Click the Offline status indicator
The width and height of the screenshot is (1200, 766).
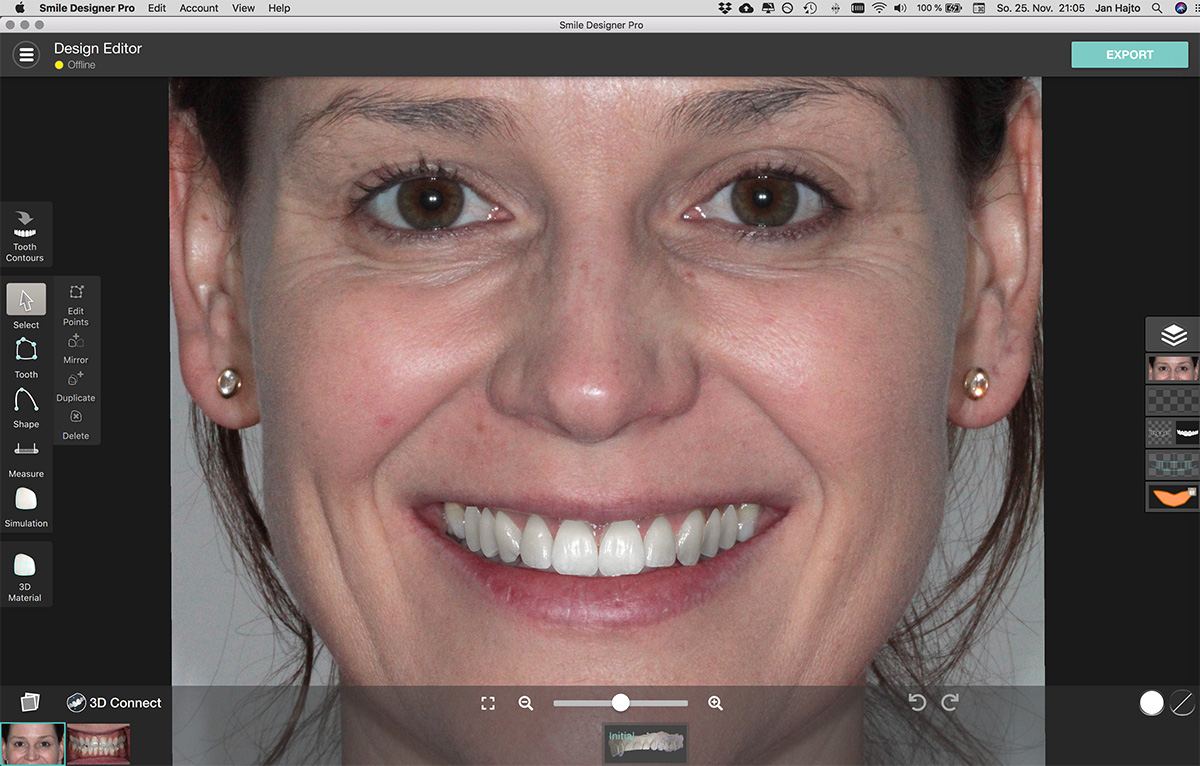click(75, 65)
